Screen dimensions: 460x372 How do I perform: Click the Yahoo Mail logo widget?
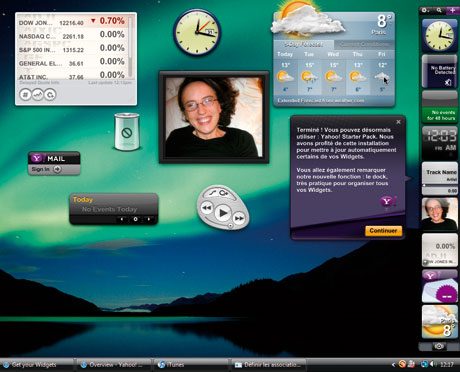[x=37, y=158]
